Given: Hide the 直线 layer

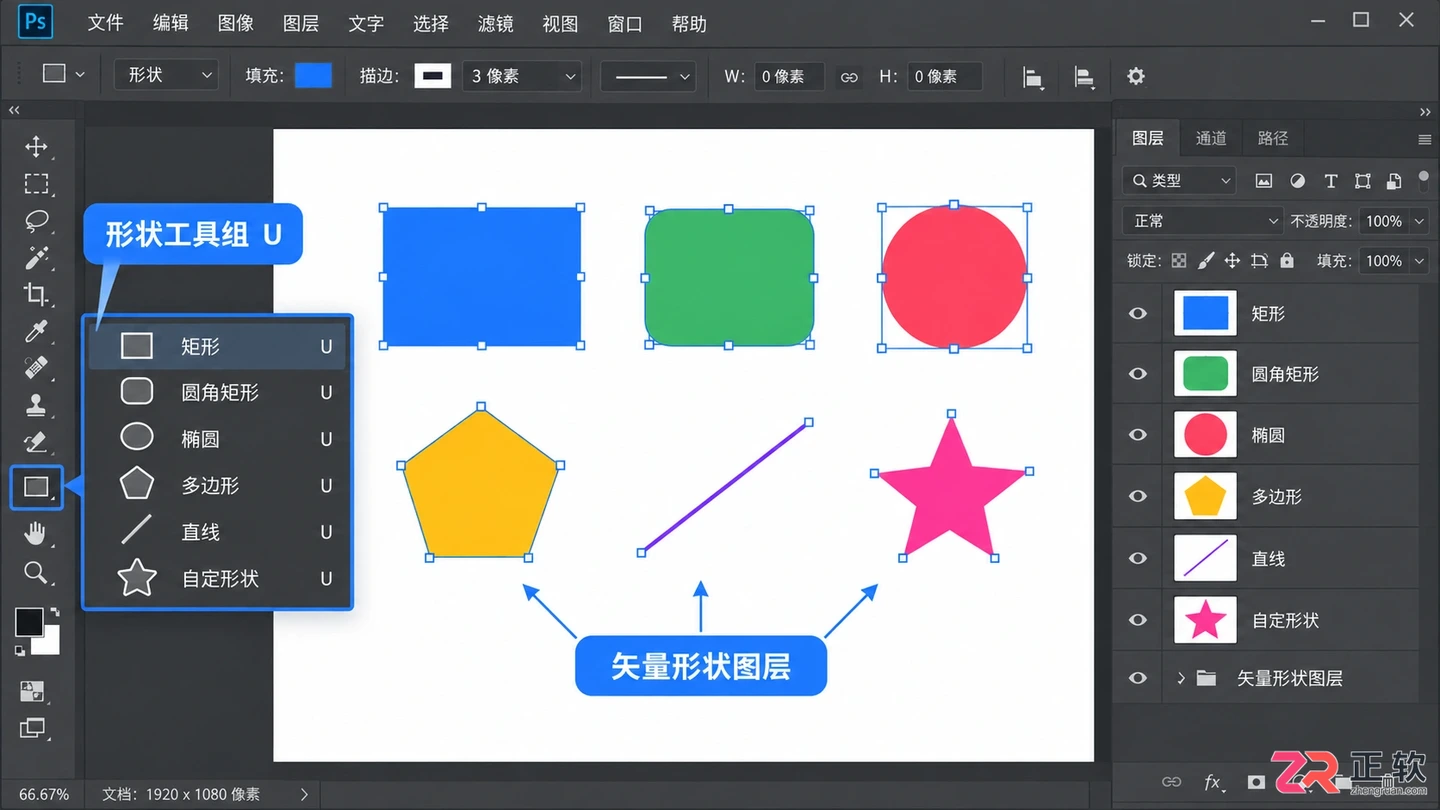Looking at the screenshot, I should 1138,558.
